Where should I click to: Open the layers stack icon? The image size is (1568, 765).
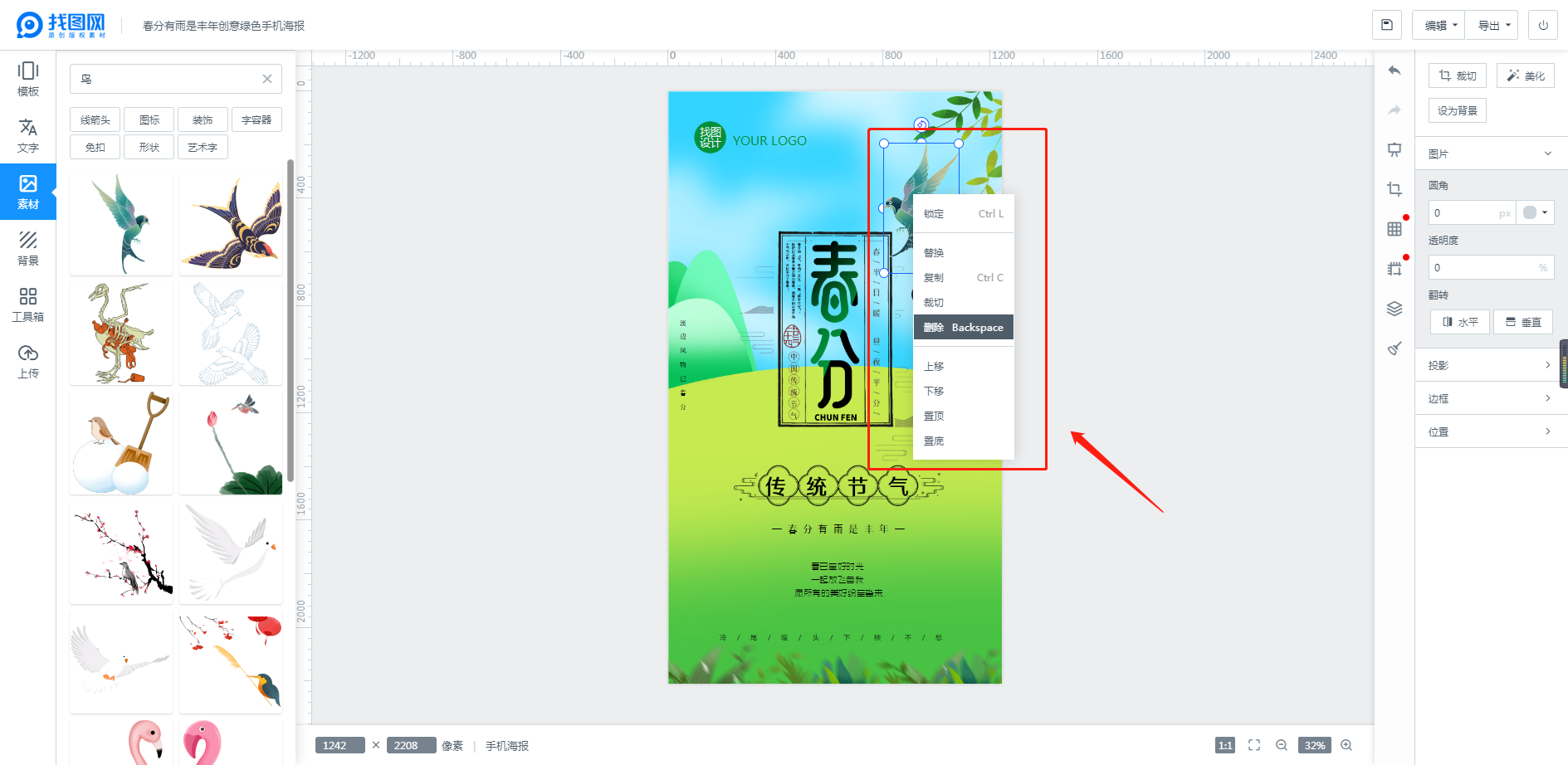1395,309
